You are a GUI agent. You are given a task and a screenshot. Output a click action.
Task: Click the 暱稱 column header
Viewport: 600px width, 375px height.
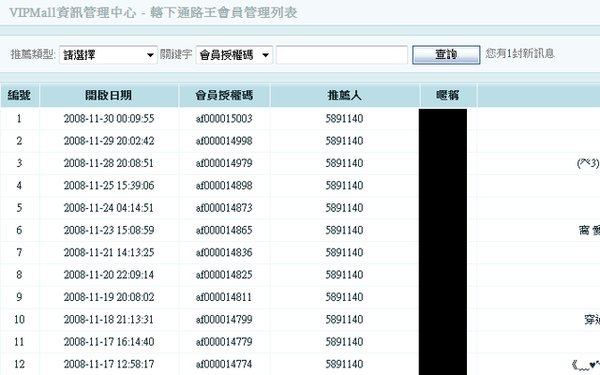tap(448, 95)
